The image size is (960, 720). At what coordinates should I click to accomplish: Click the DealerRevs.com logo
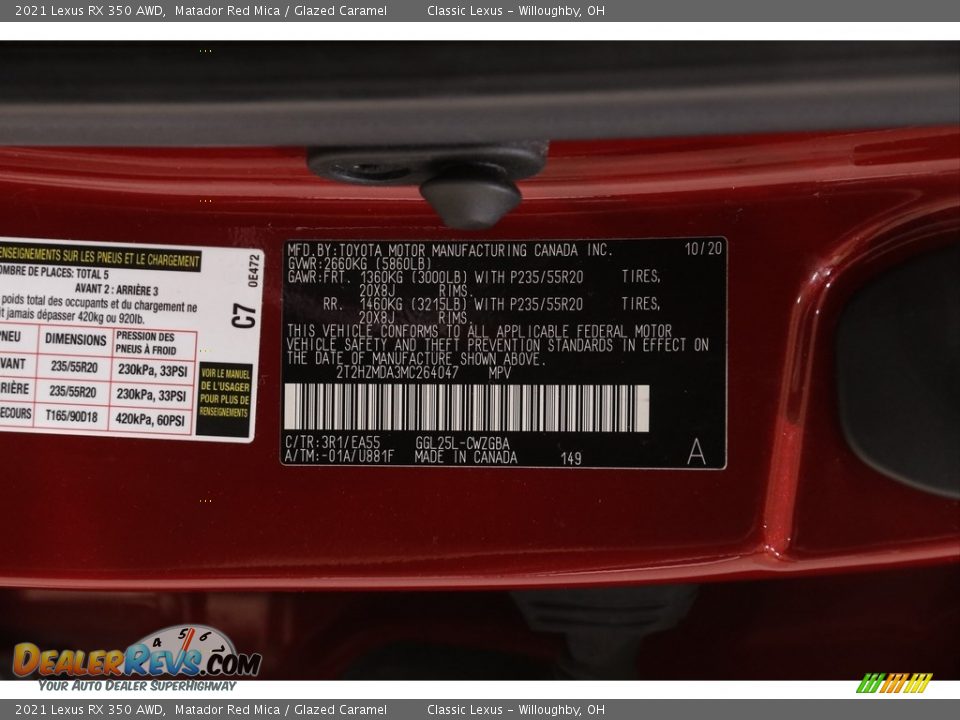click(137, 658)
